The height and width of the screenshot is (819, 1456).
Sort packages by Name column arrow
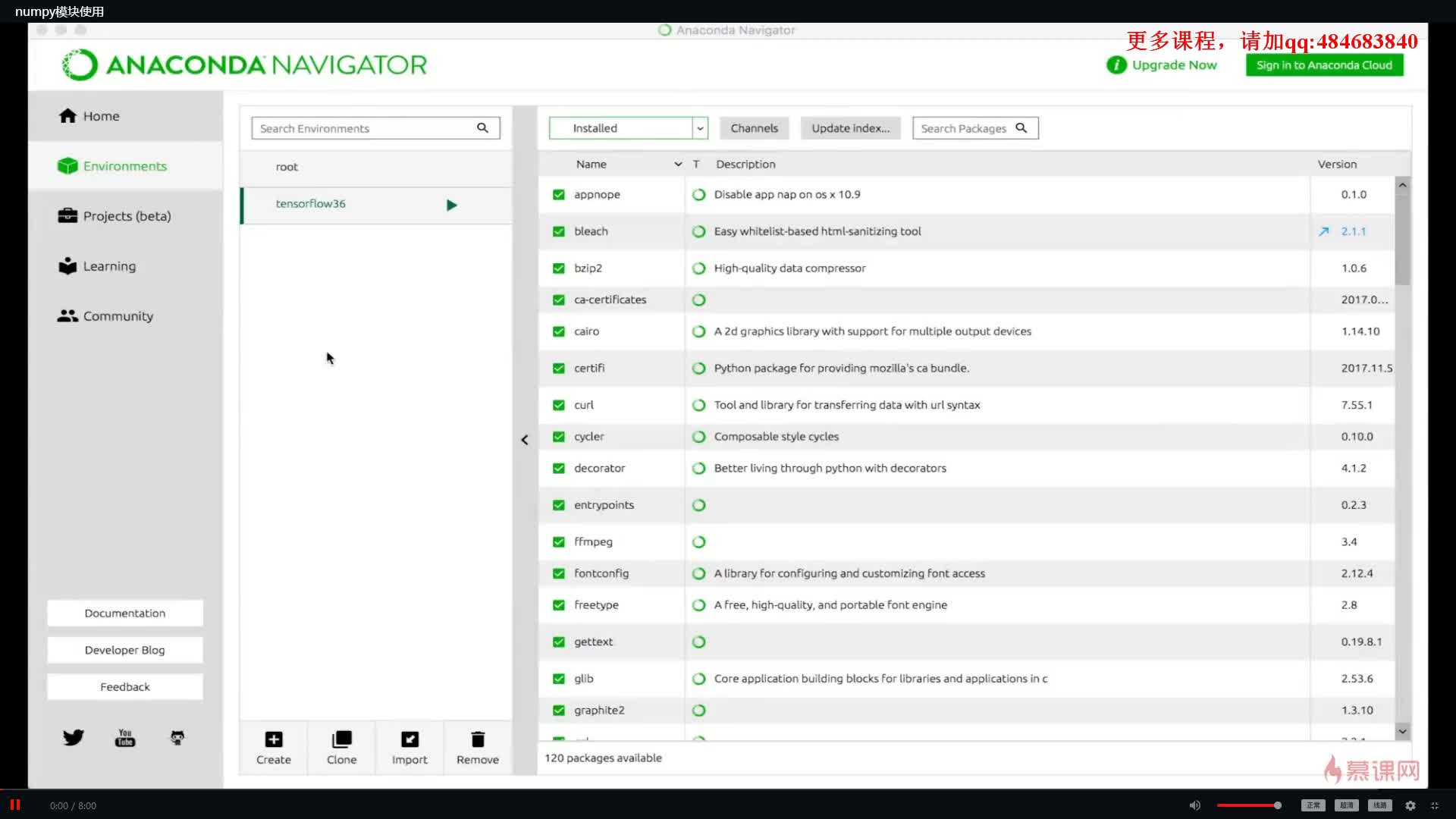[x=678, y=165]
